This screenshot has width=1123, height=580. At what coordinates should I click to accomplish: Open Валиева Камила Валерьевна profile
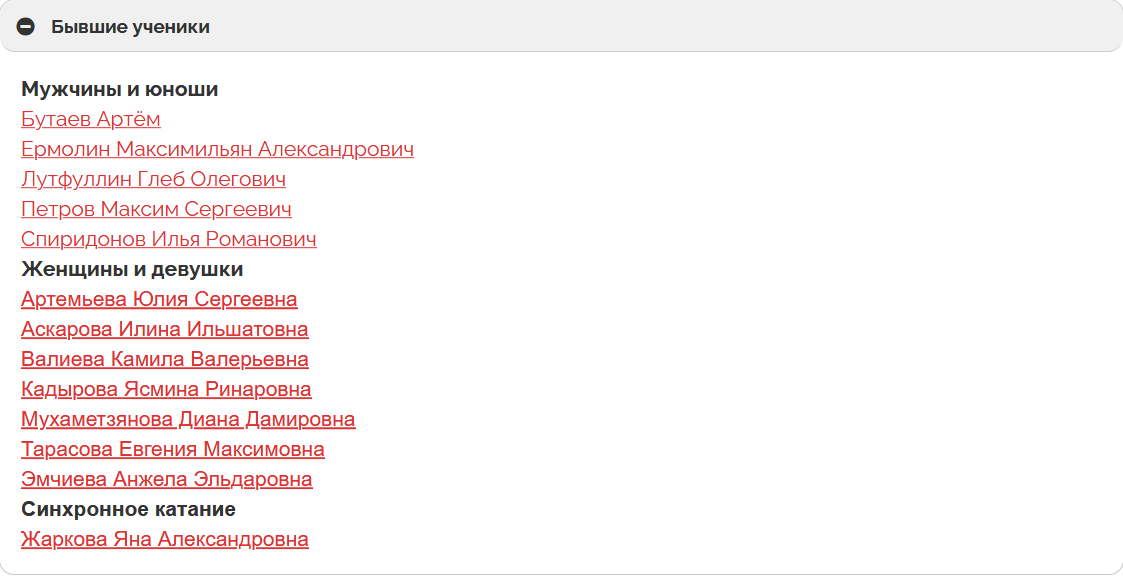click(x=164, y=360)
